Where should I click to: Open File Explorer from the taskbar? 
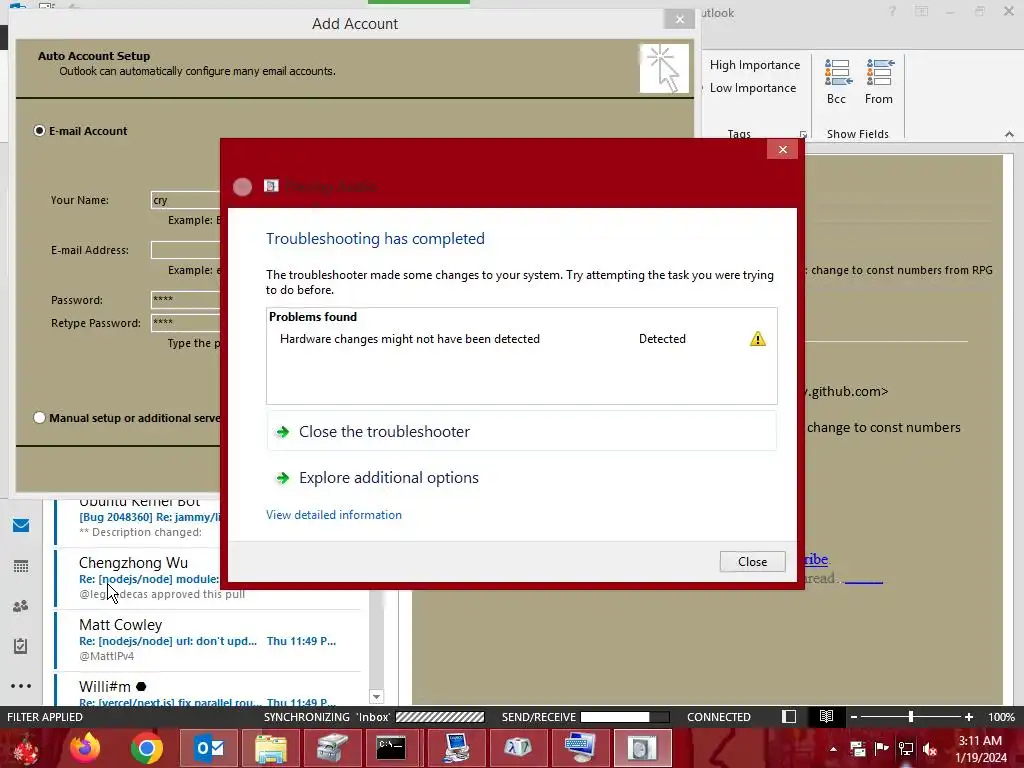coord(271,748)
